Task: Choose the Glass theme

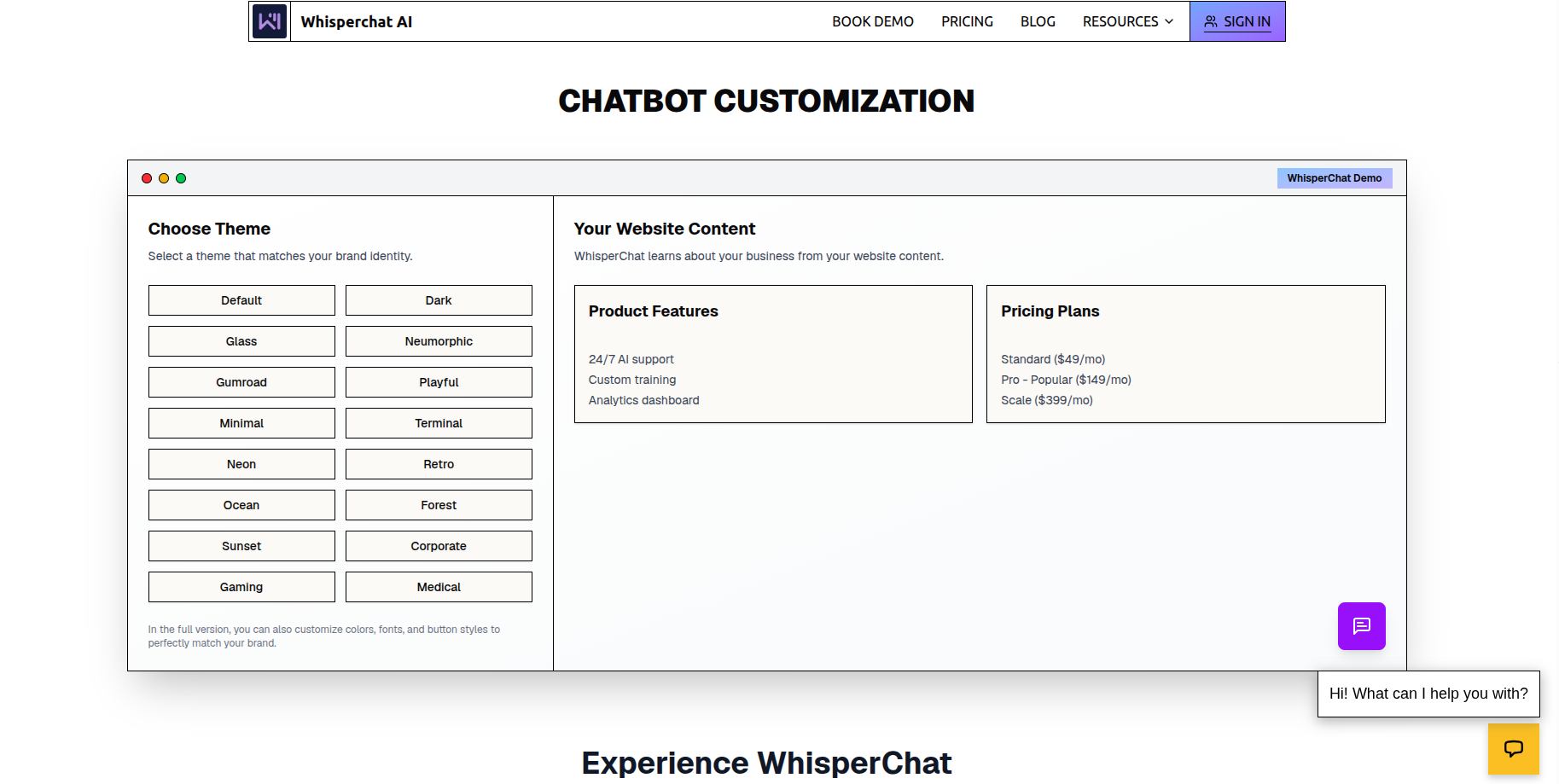Action: tap(241, 341)
